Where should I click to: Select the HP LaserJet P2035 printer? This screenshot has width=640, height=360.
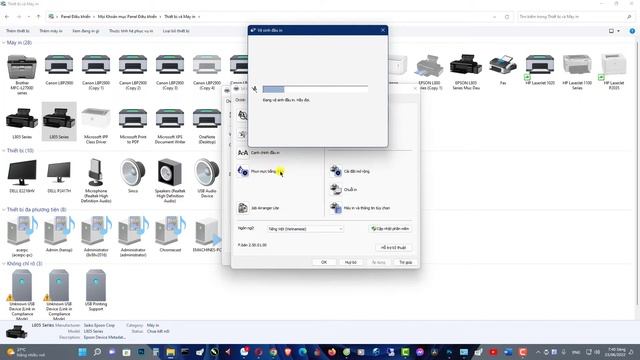coord(614,72)
